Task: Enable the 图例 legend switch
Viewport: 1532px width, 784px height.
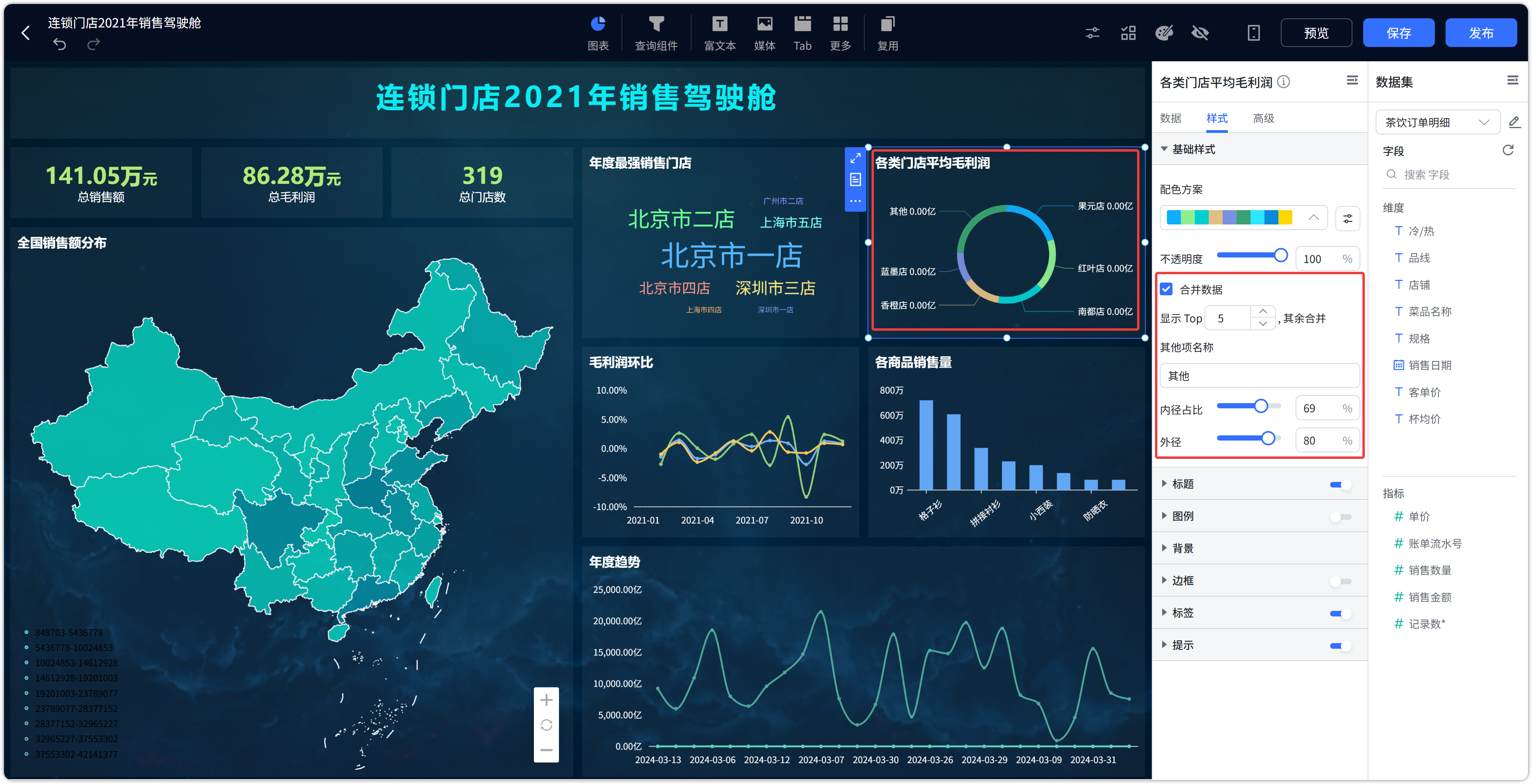Action: click(1340, 517)
